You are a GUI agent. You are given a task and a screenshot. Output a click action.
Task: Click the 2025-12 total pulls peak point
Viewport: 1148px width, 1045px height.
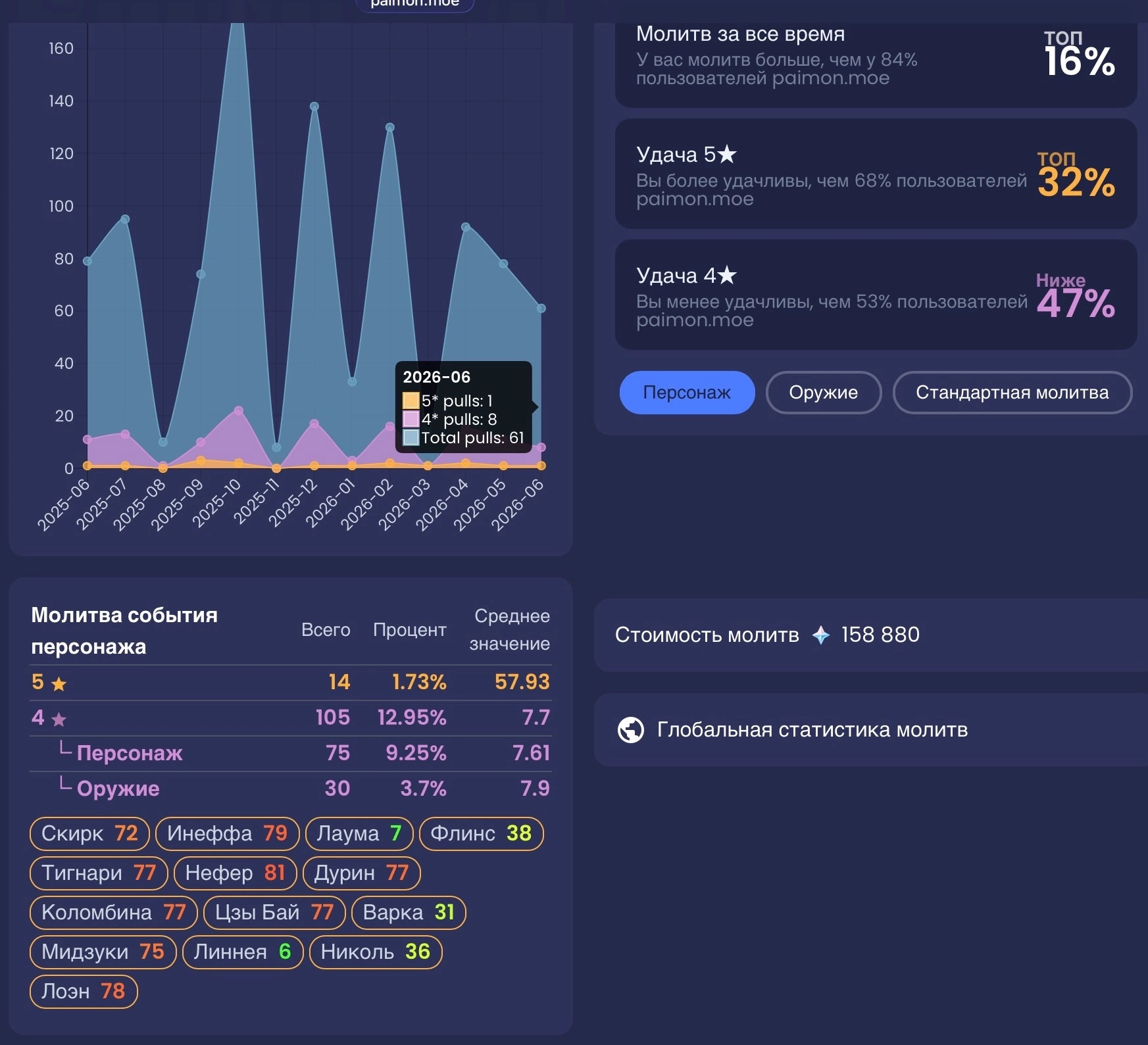[x=314, y=107]
